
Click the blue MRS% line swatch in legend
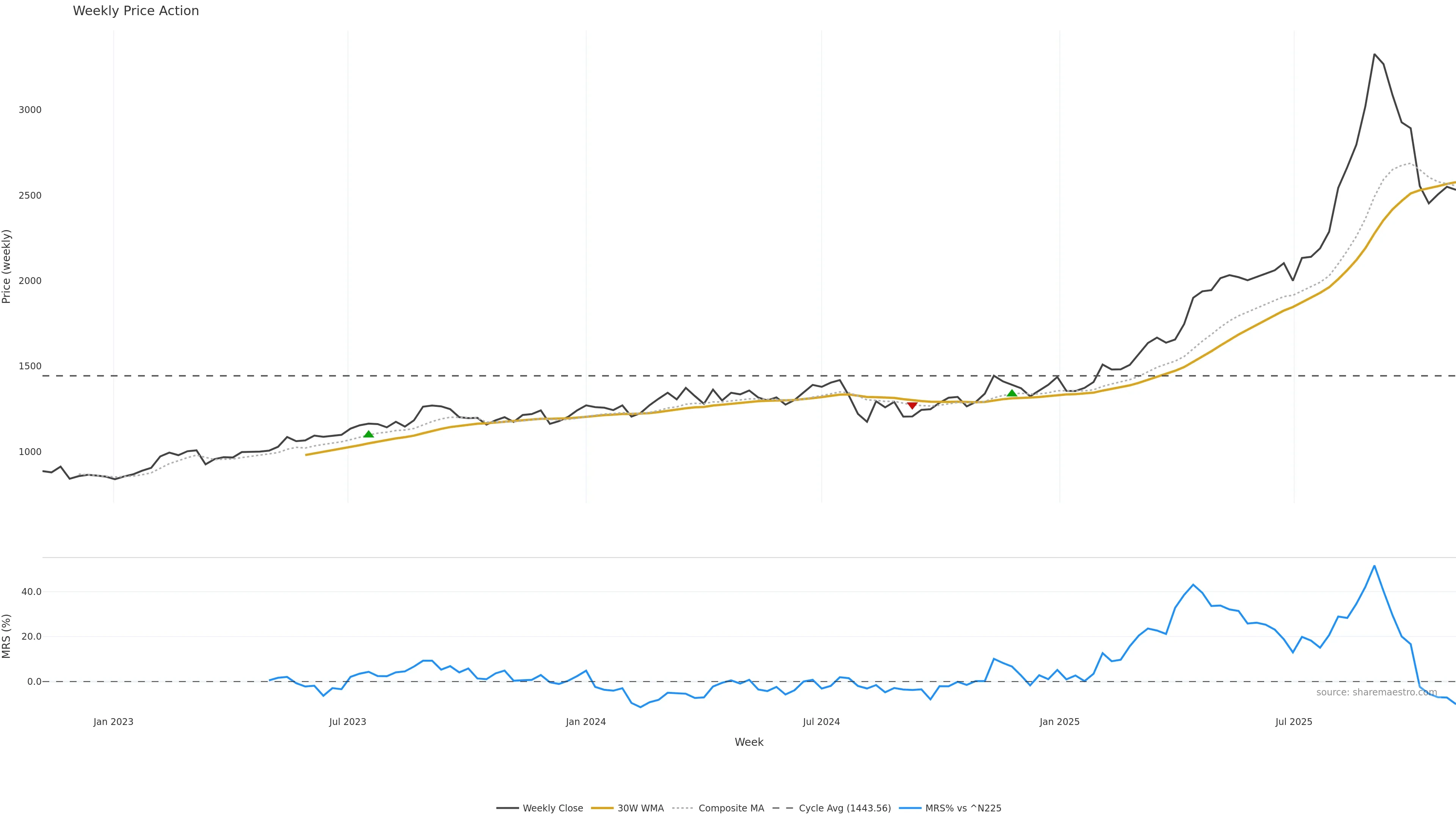[x=910, y=808]
